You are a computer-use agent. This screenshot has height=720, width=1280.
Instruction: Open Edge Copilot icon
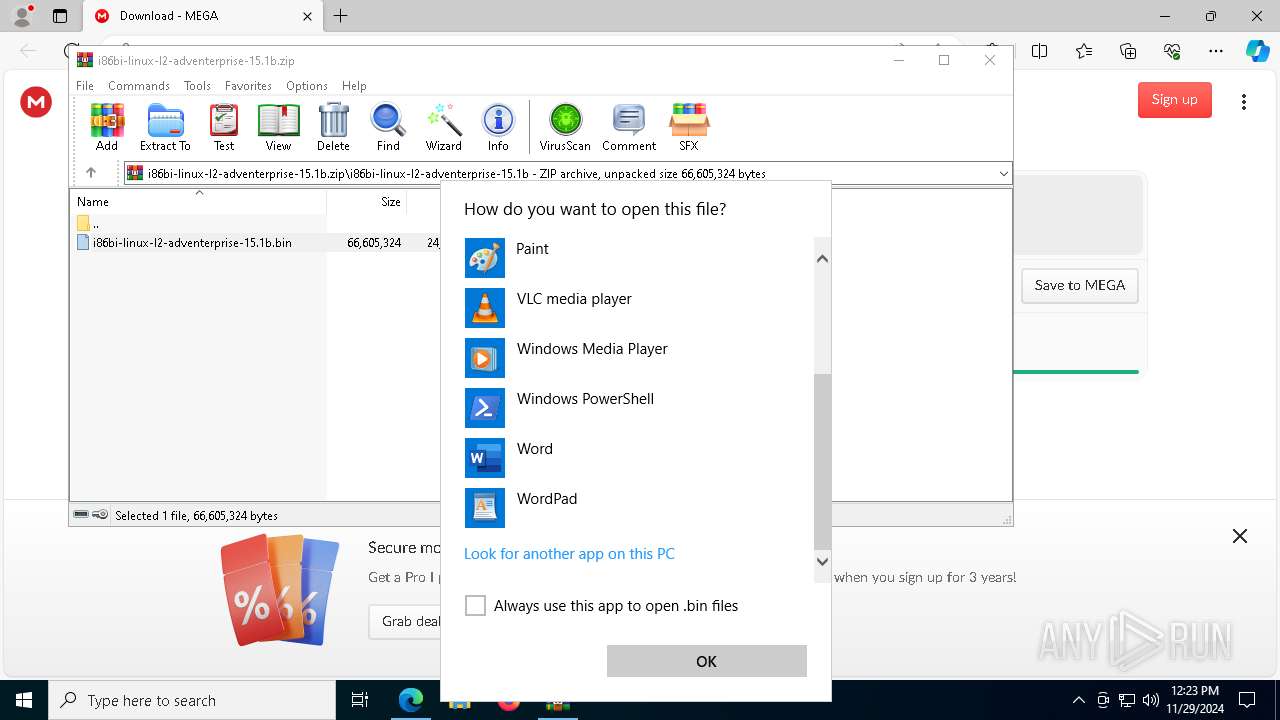(1257, 51)
